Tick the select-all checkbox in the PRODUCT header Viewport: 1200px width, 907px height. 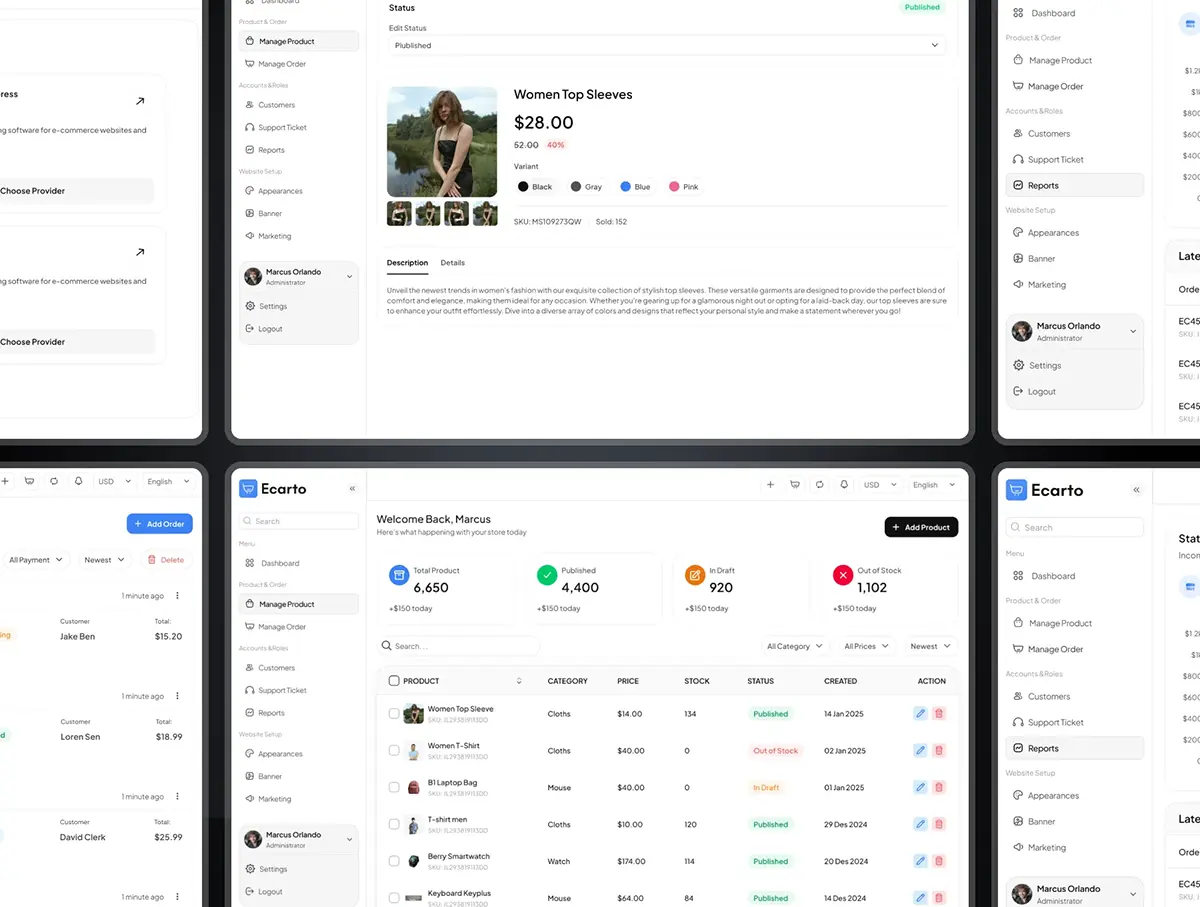pyautogui.click(x=393, y=681)
